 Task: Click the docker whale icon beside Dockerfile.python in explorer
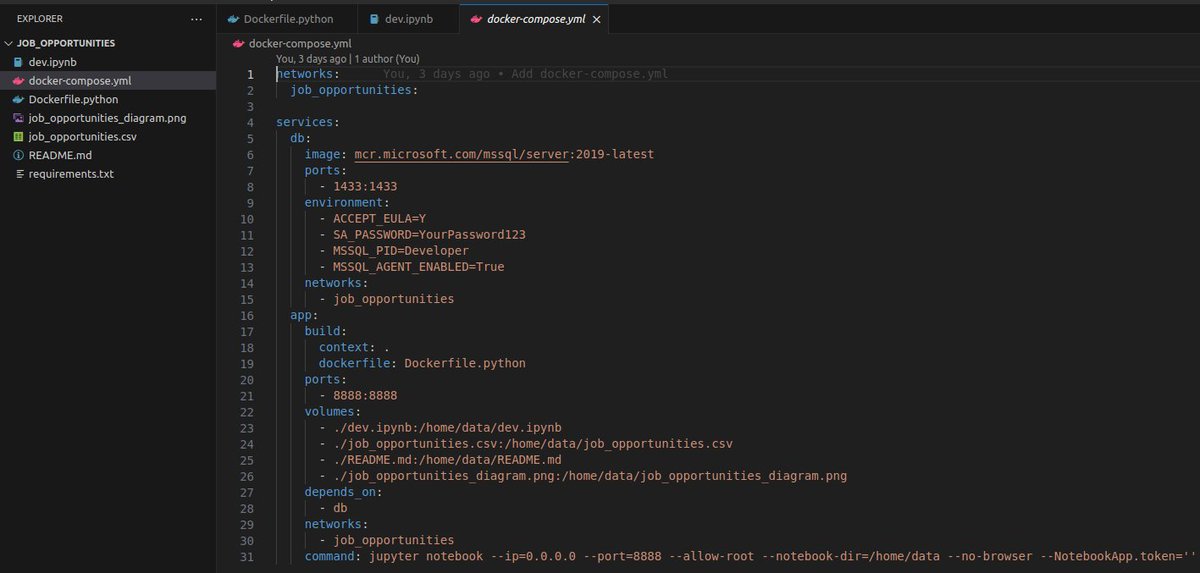click(19, 99)
